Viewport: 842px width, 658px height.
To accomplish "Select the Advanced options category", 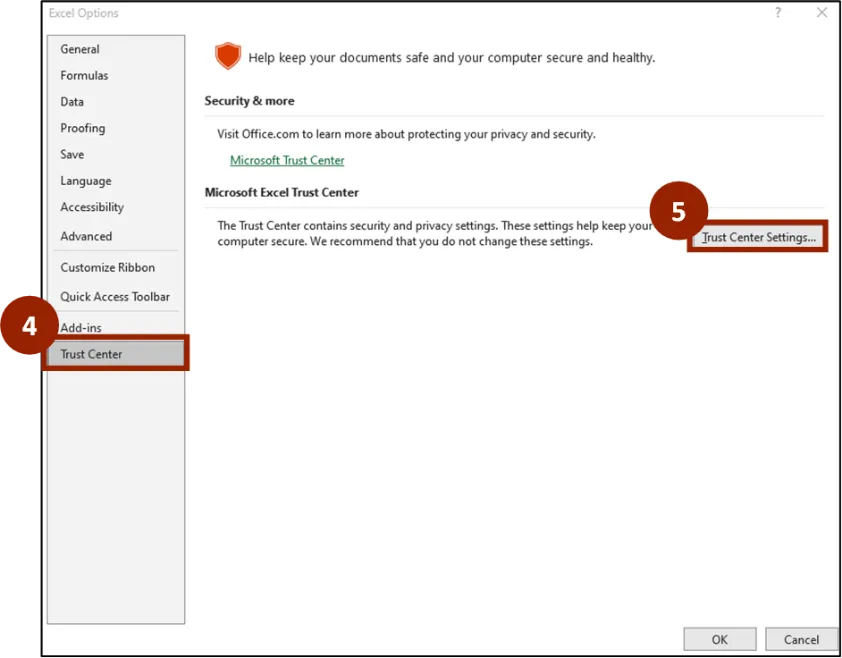I will point(86,236).
